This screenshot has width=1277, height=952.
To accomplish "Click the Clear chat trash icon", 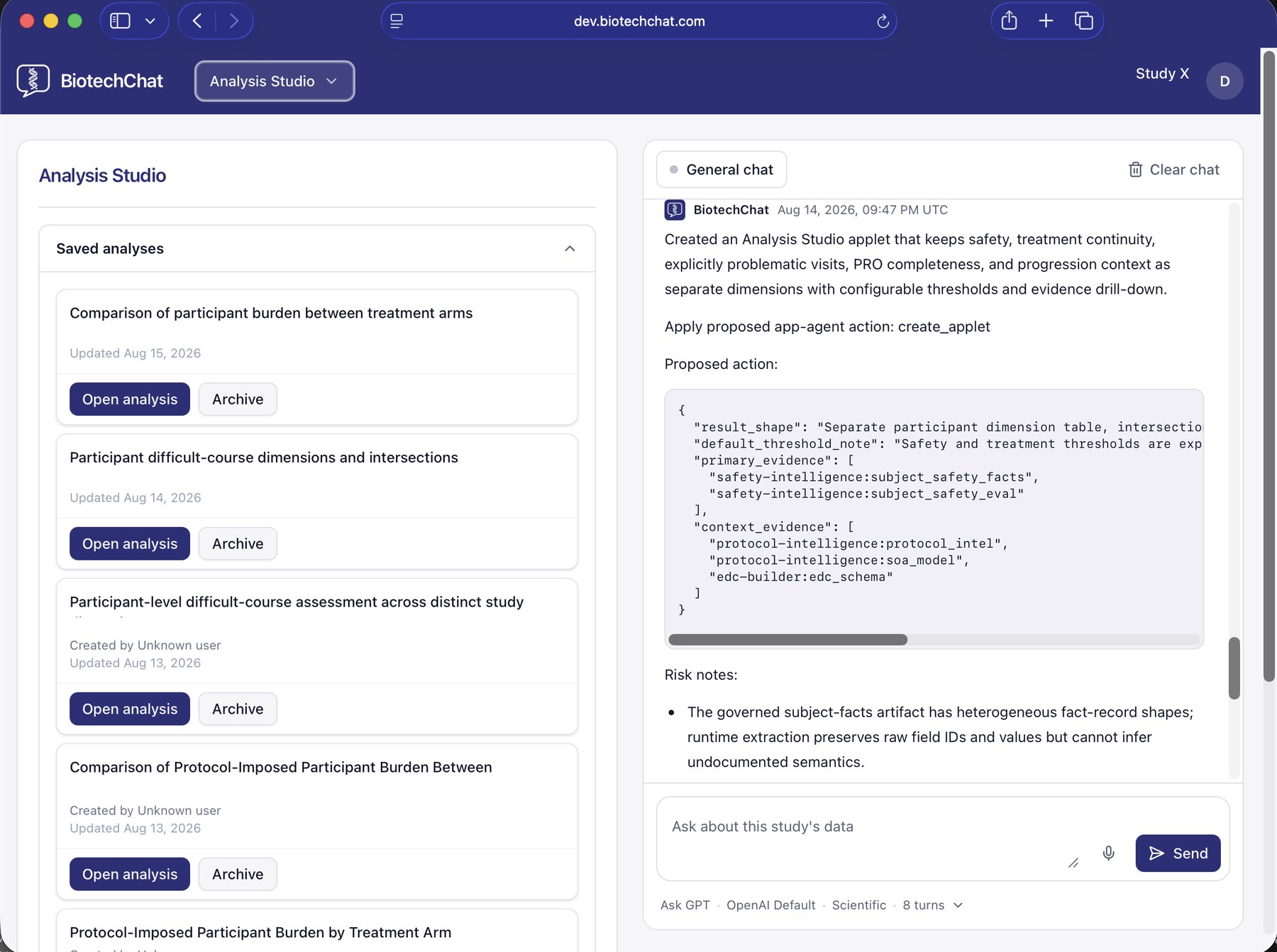I will coord(1135,170).
